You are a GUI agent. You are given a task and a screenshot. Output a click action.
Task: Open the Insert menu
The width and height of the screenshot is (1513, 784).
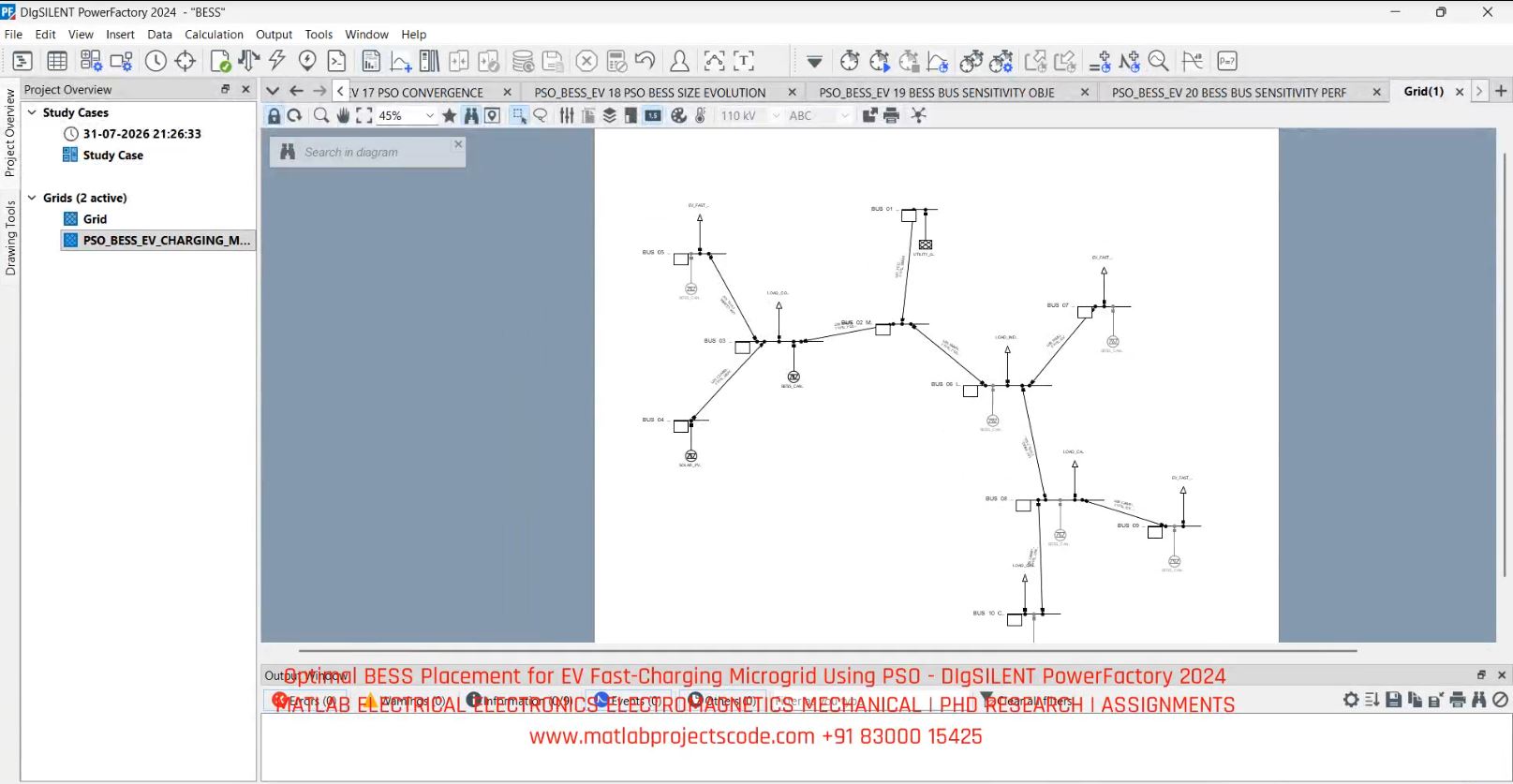pos(120,34)
